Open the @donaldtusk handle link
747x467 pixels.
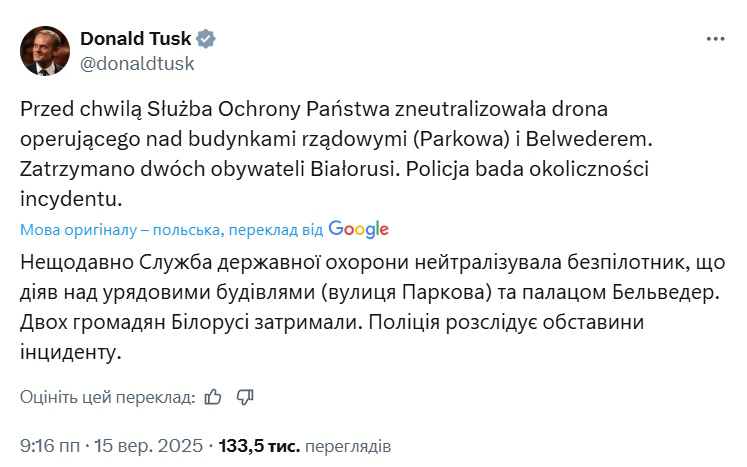[x=136, y=63]
